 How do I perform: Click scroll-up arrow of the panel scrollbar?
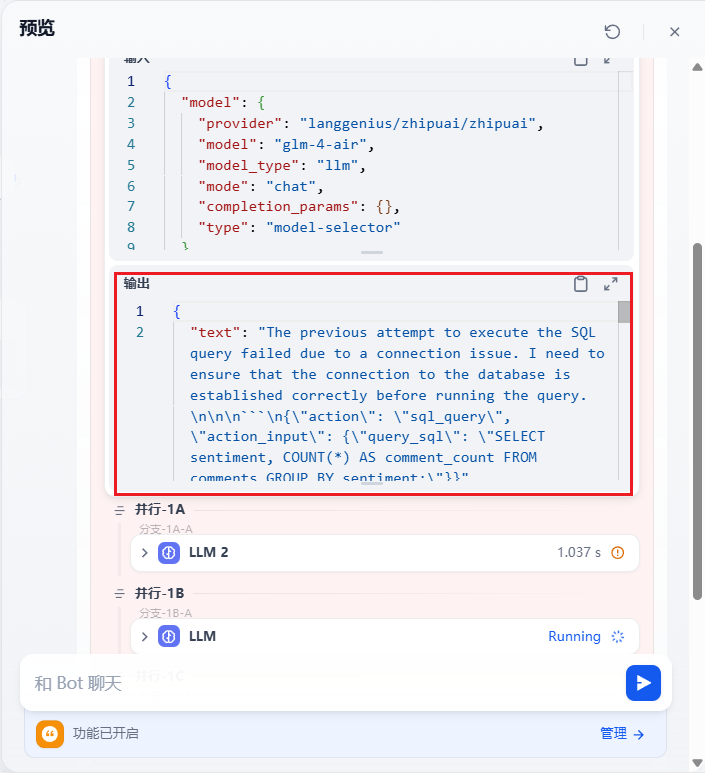(697, 68)
